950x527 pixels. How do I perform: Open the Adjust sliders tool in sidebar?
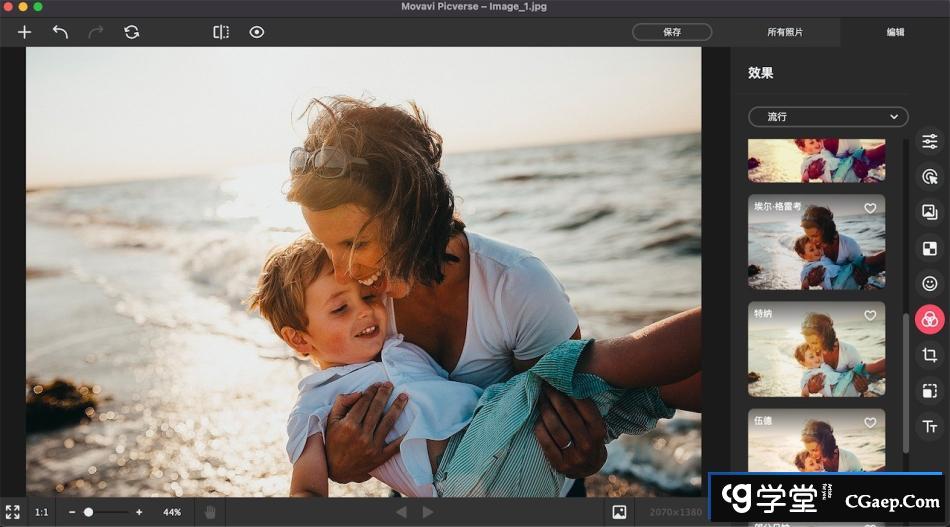point(929,141)
